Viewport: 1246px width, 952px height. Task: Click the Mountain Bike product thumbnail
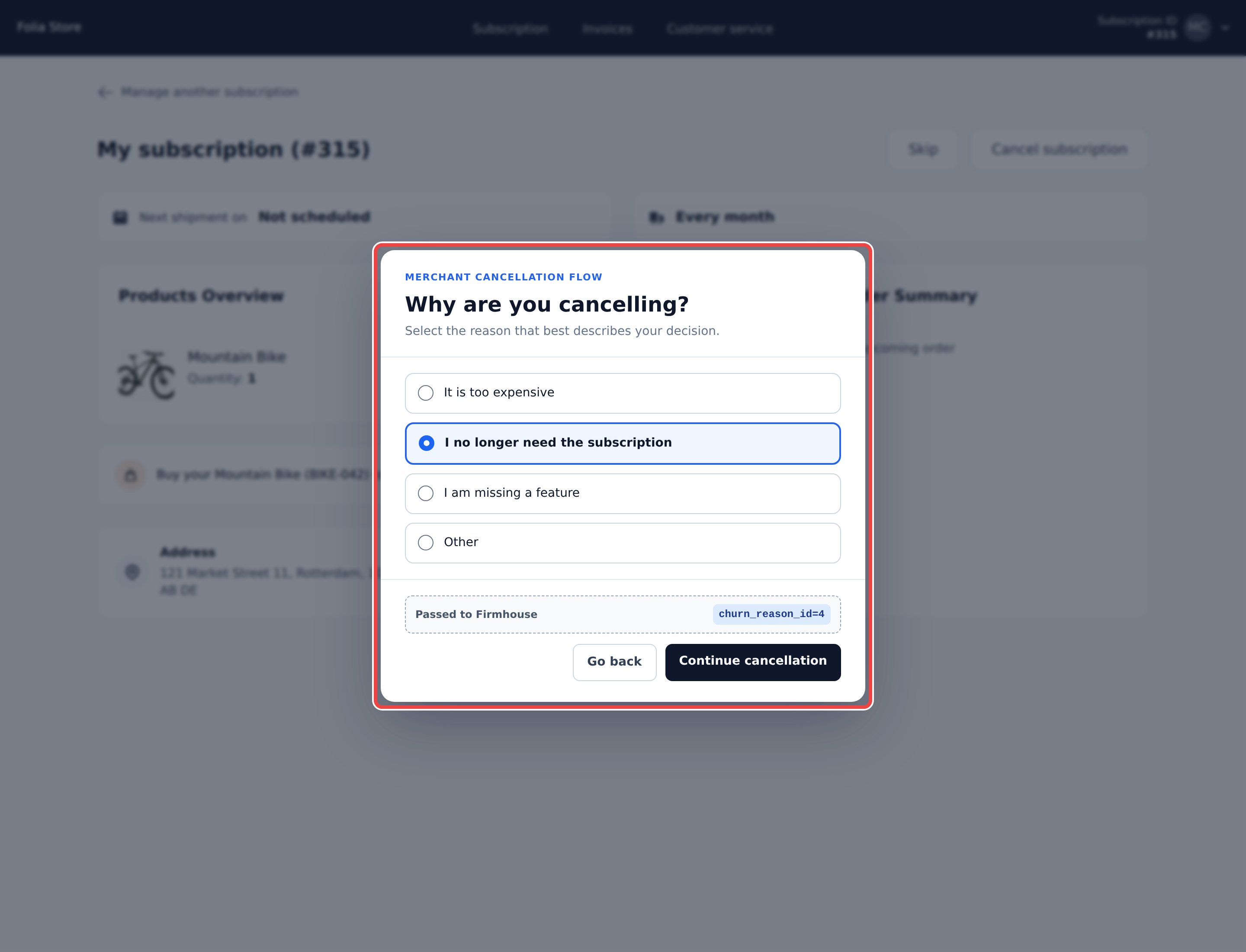click(x=146, y=375)
